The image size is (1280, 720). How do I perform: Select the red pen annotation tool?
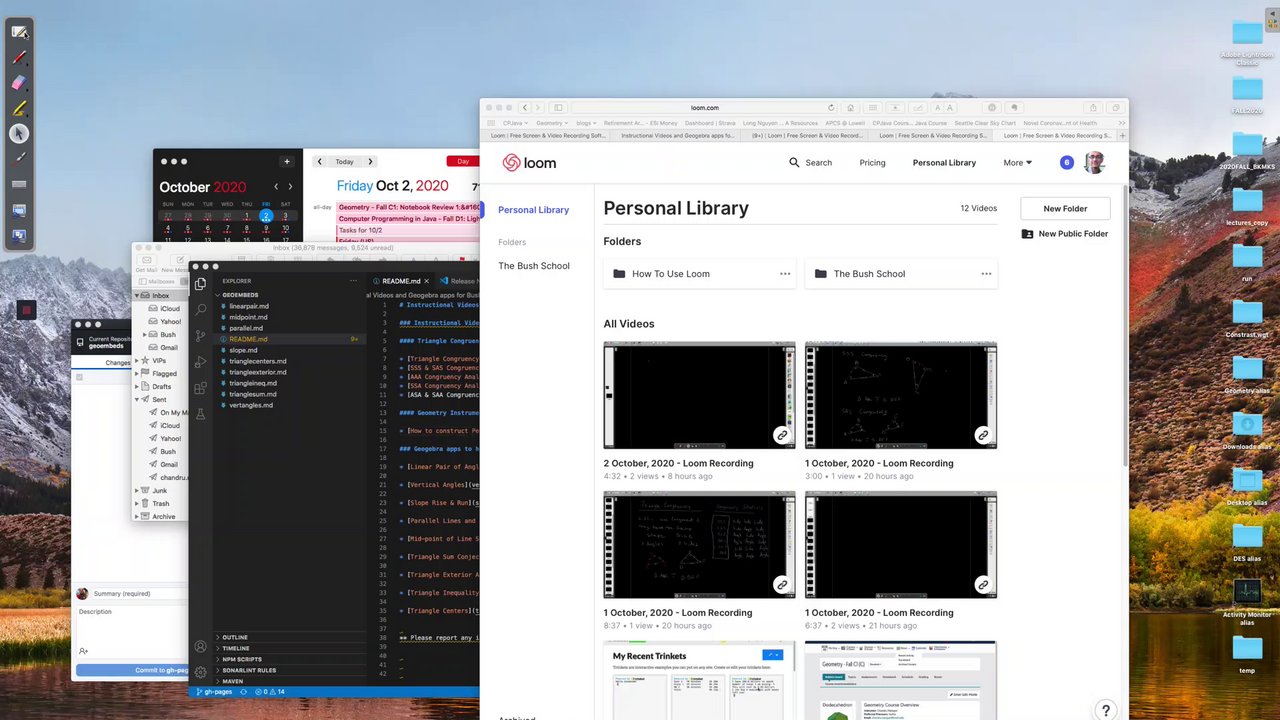(19, 57)
